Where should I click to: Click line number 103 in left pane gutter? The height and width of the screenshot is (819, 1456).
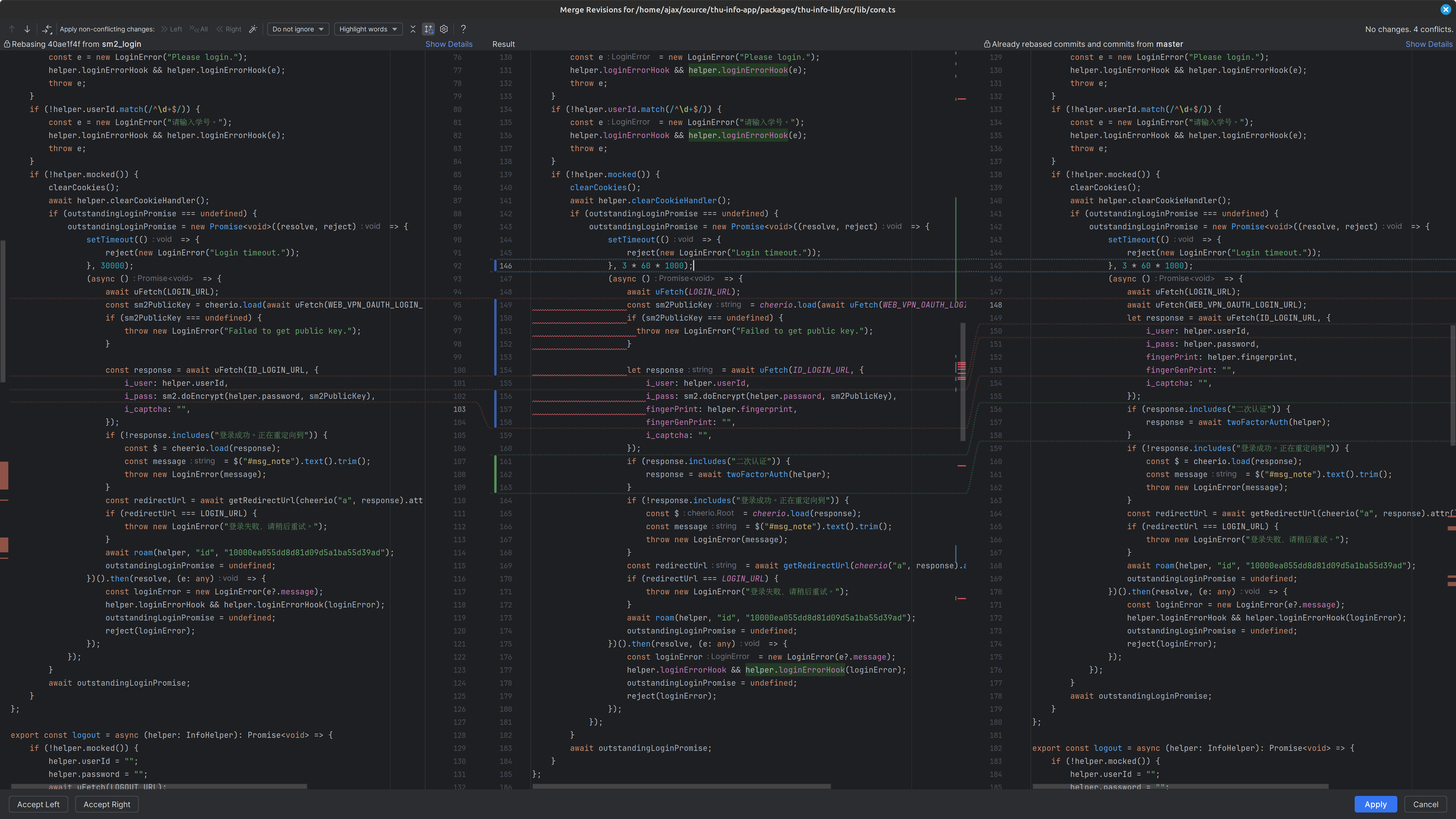pos(459,409)
